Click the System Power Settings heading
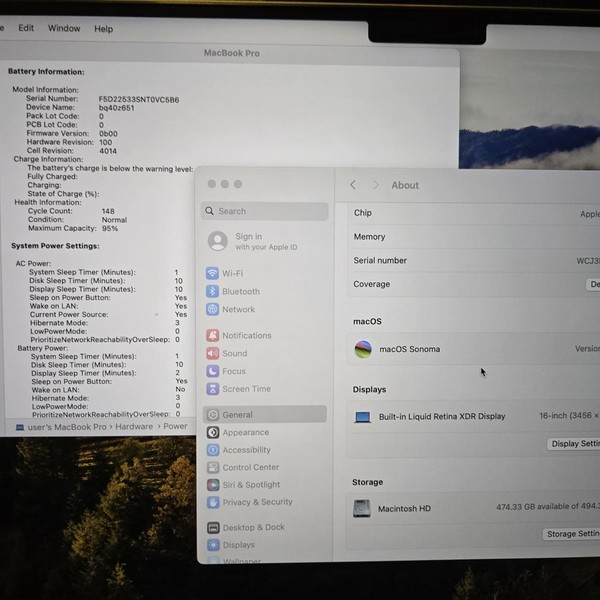 (55, 246)
